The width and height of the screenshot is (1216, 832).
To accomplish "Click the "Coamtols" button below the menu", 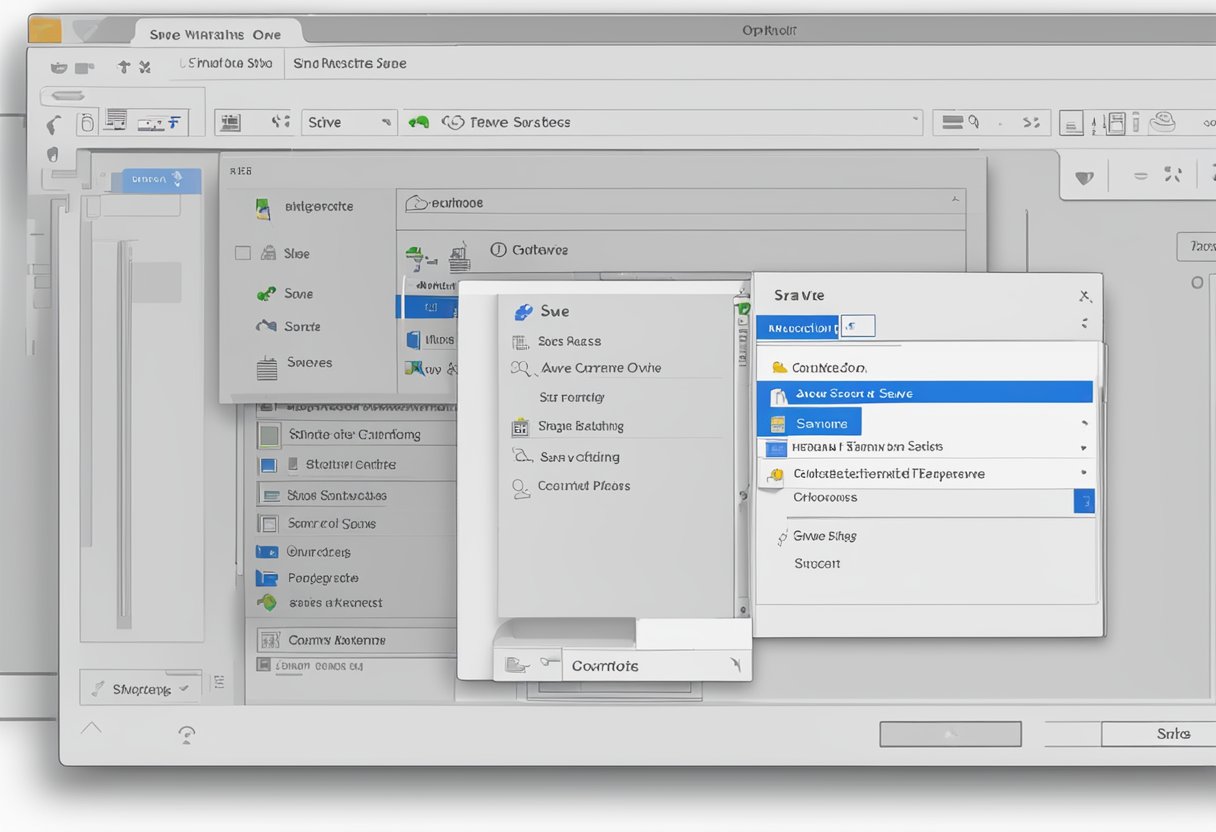I will 604,666.
